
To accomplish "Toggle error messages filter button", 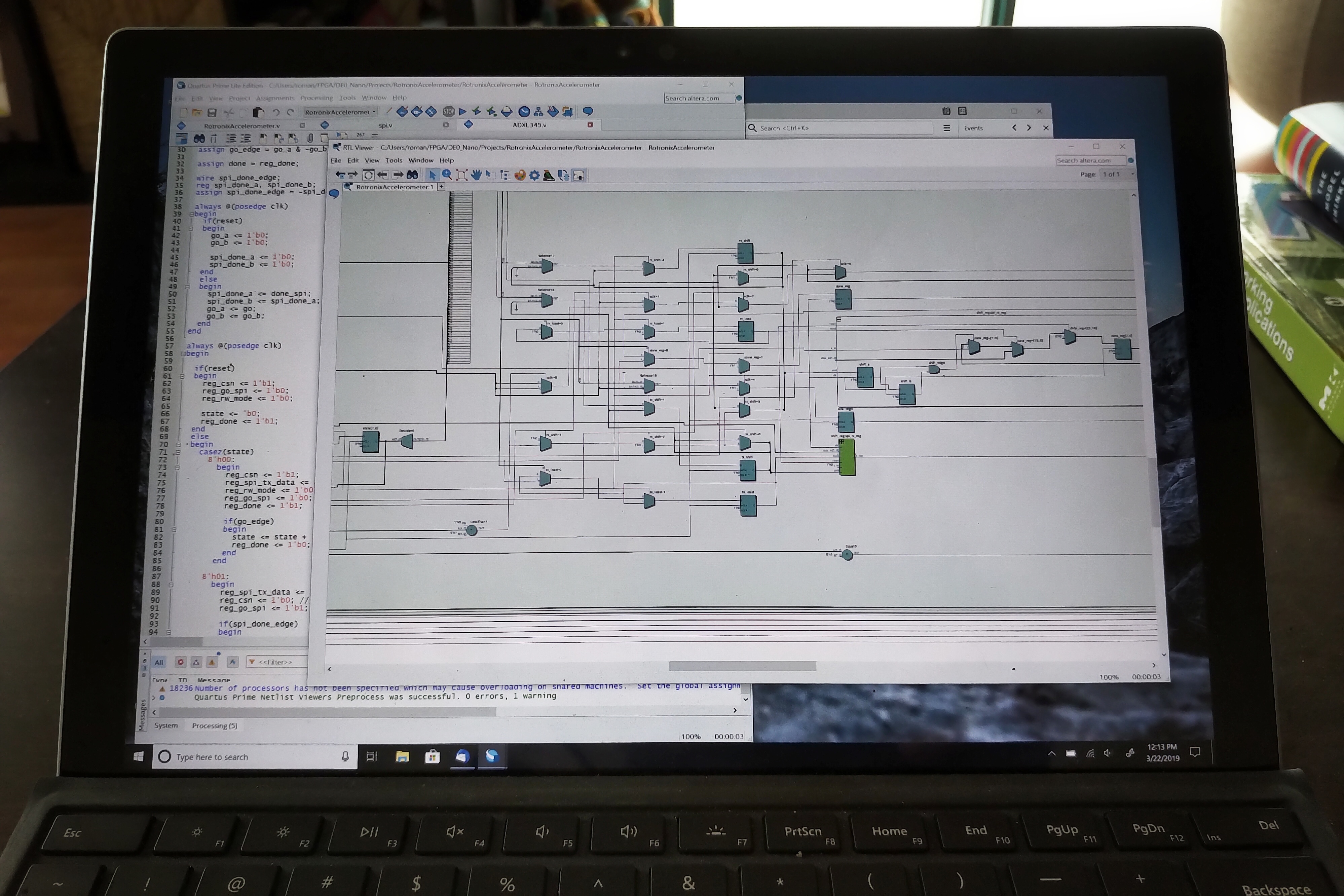I will (x=181, y=662).
